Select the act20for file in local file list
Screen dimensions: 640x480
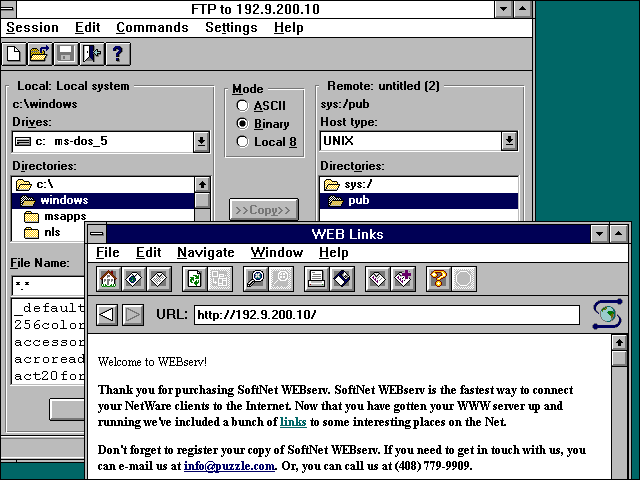click(x=49, y=376)
